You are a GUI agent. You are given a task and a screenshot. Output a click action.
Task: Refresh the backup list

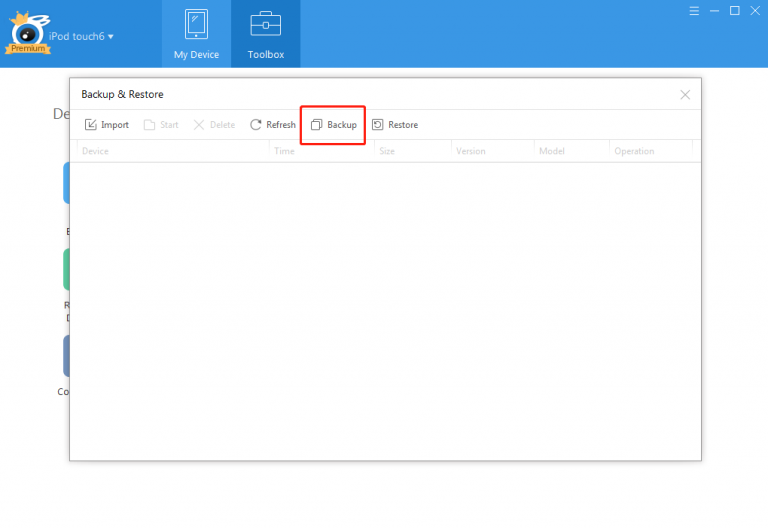click(273, 125)
